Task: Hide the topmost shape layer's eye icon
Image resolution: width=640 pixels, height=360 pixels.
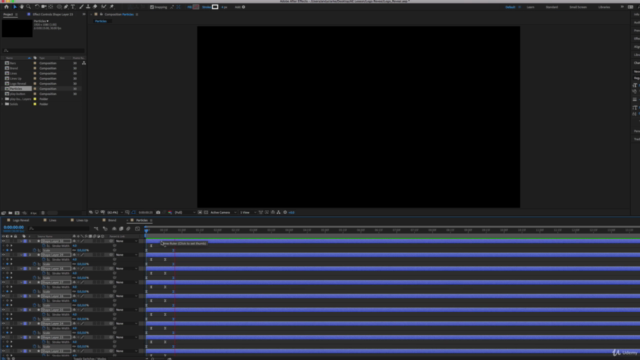Action: pos(4,241)
